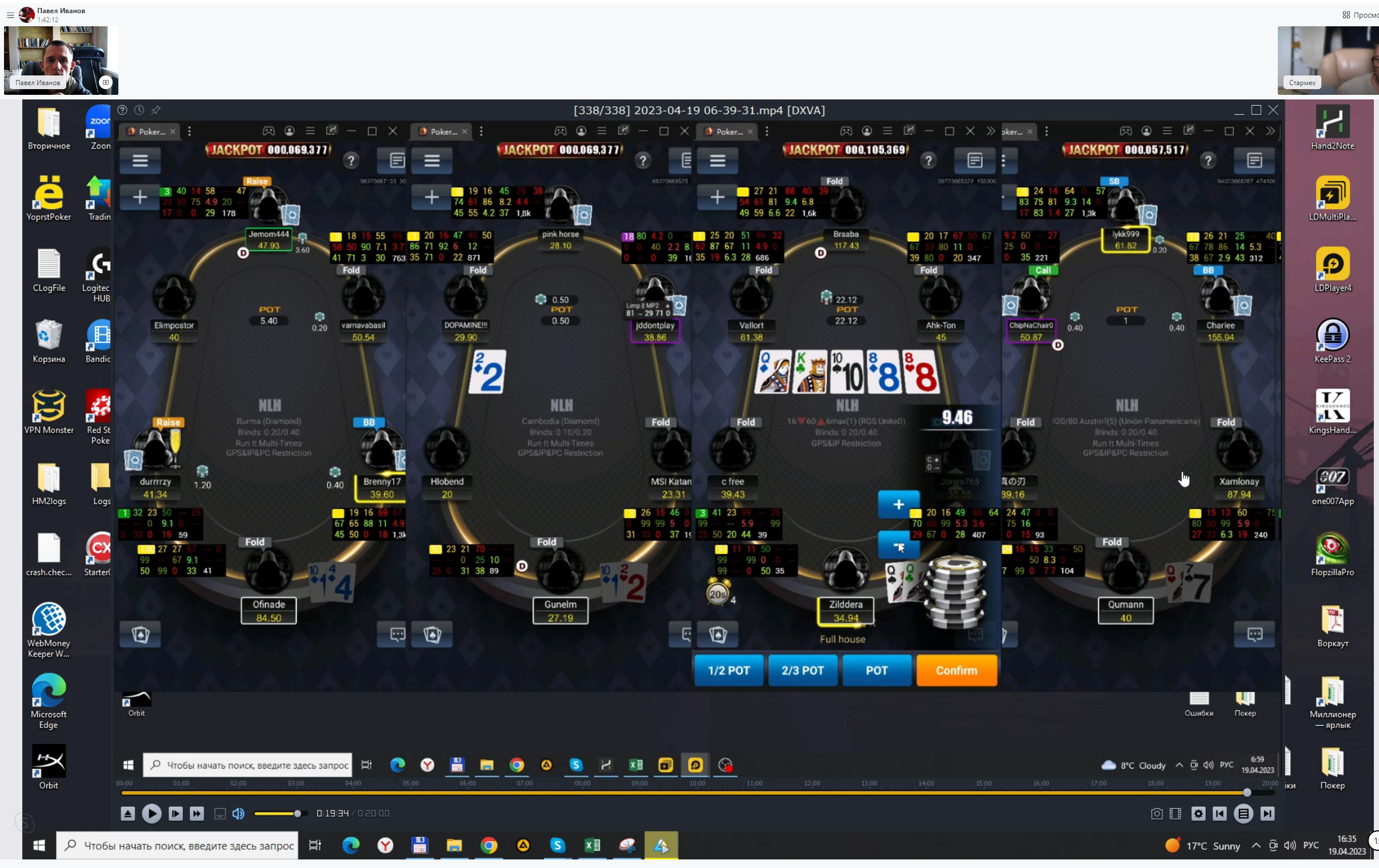Image resolution: width=1379 pixels, height=868 pixels.
Task: Click the user account icon in second LDPlayer window
Action: (x=581, y=131)
